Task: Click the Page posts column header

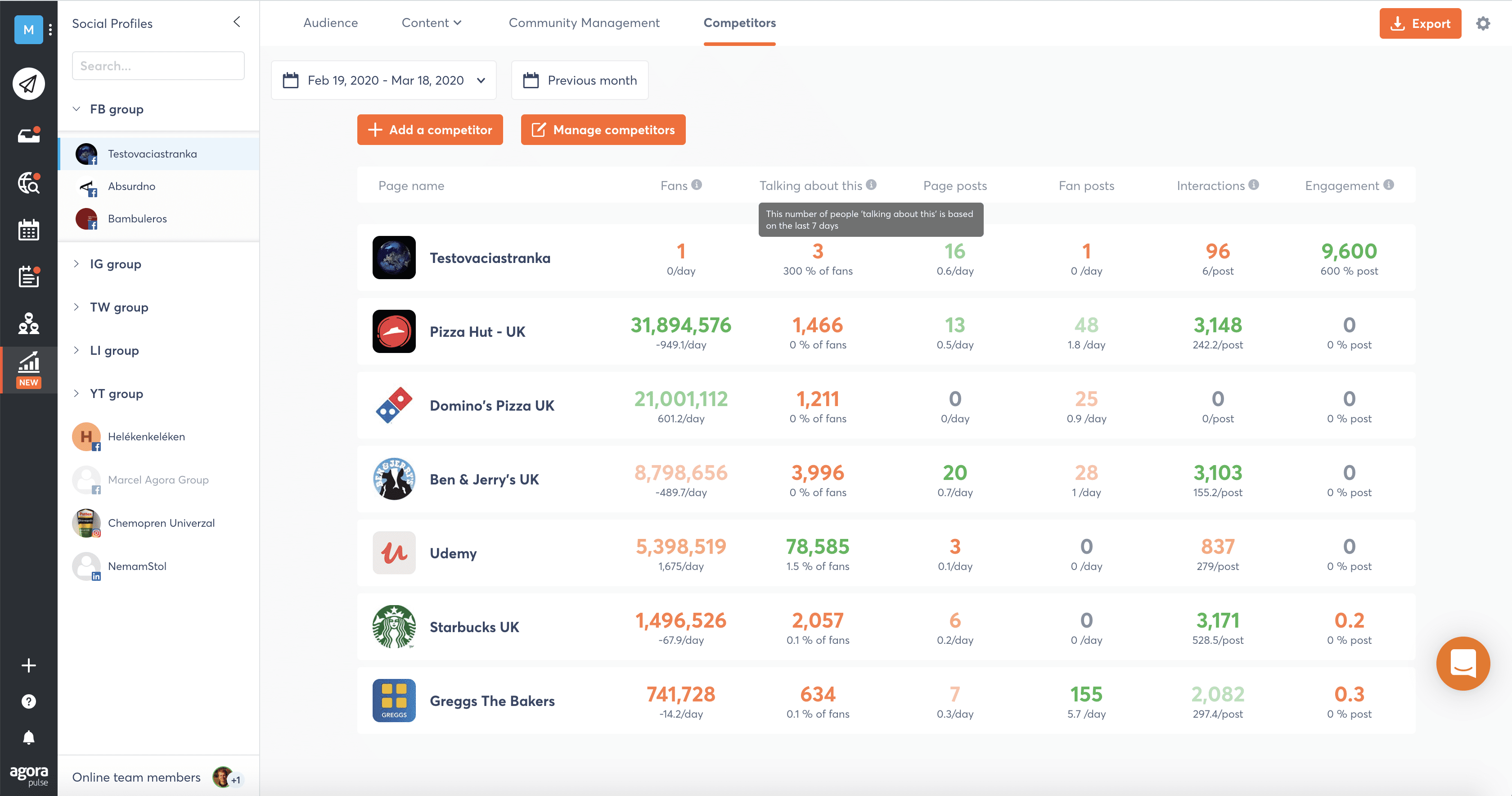Action: click(x=955, y=185)
